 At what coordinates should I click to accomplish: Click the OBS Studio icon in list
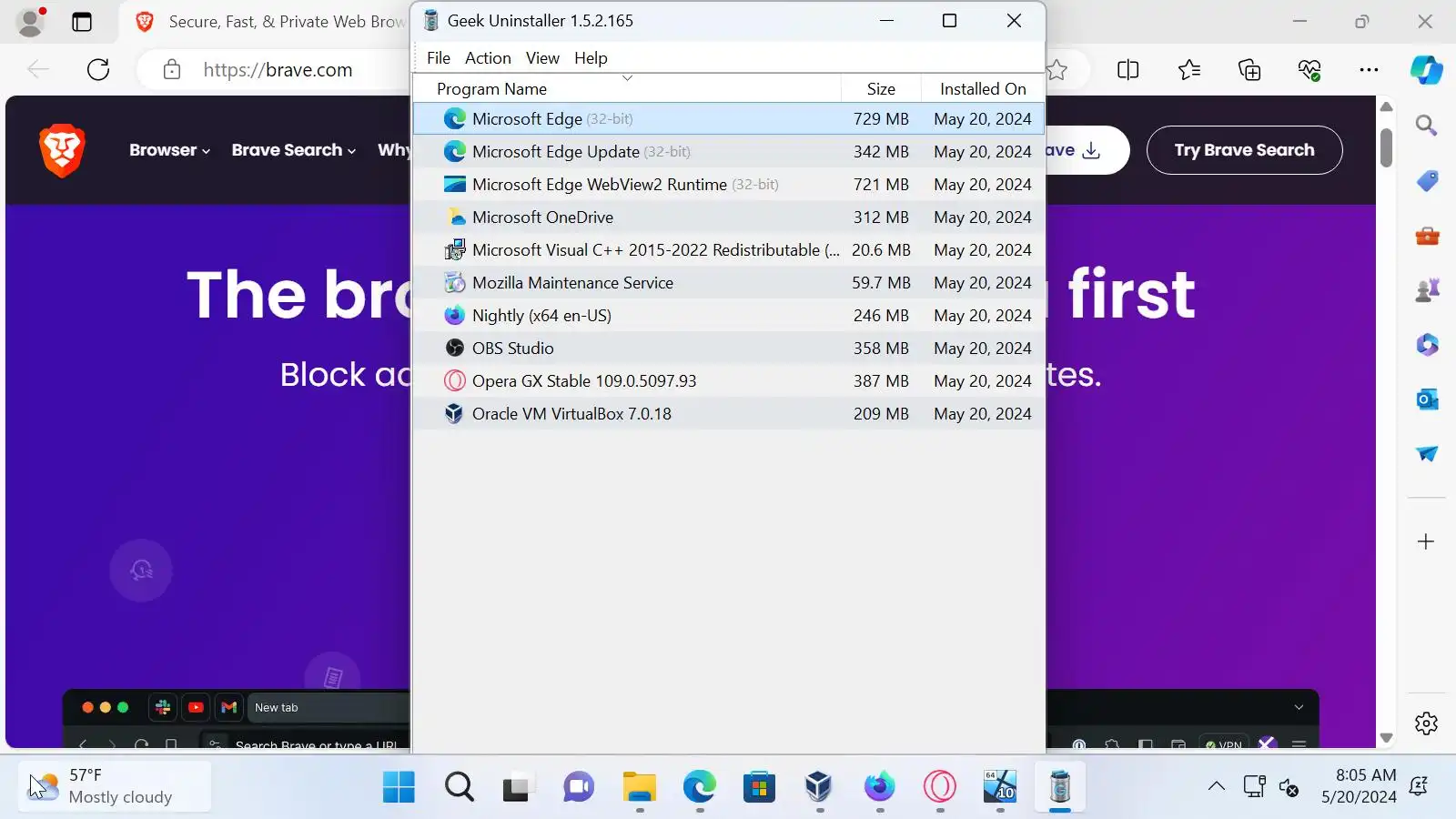click(454, 349)
